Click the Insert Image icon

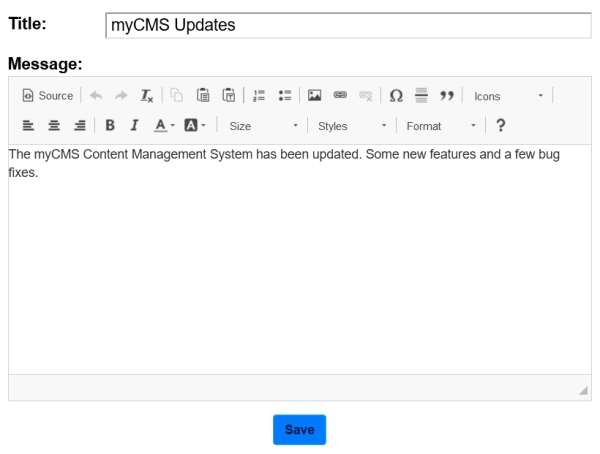click(314, 96)
